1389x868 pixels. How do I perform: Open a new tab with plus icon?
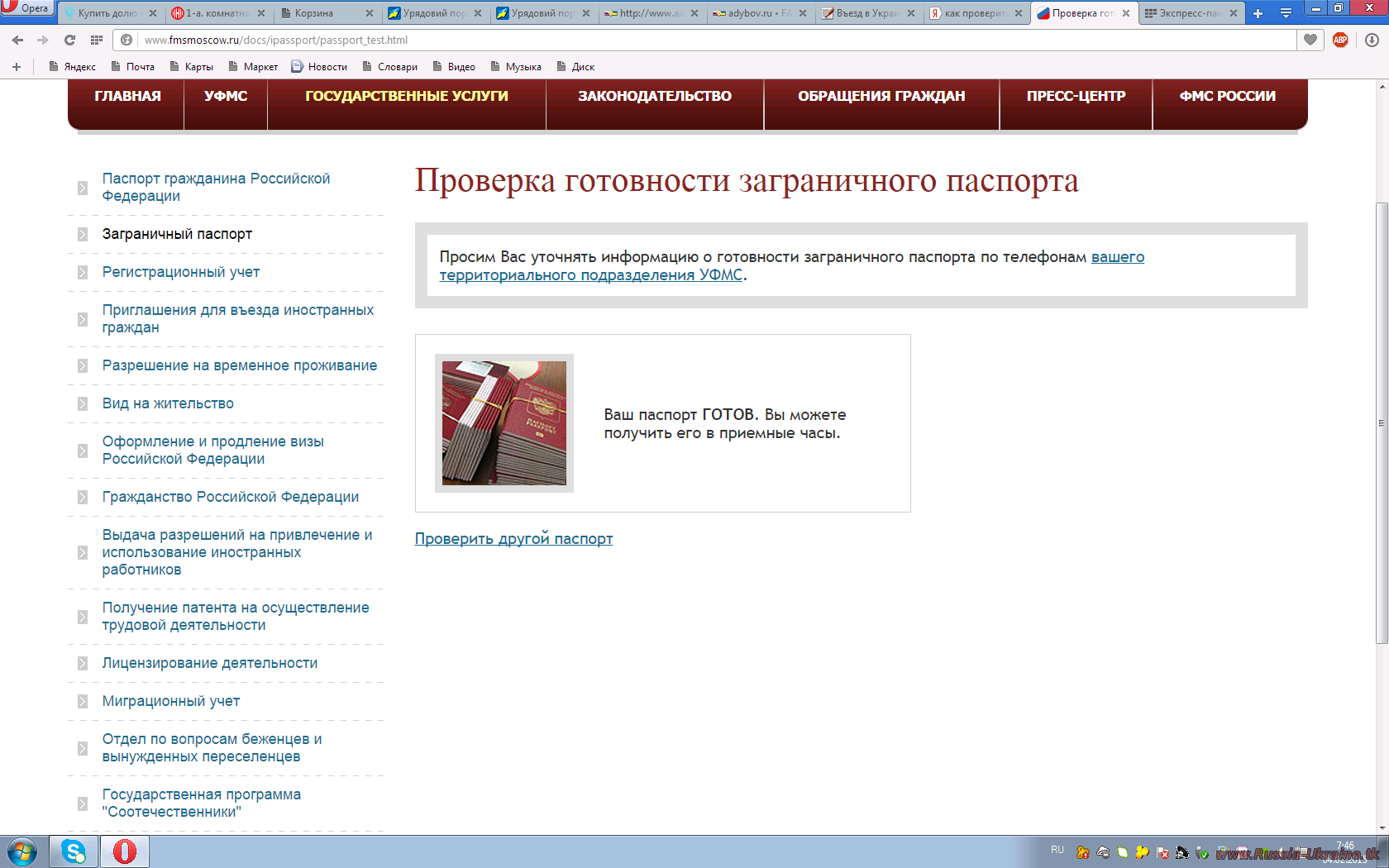point(1258,13)
